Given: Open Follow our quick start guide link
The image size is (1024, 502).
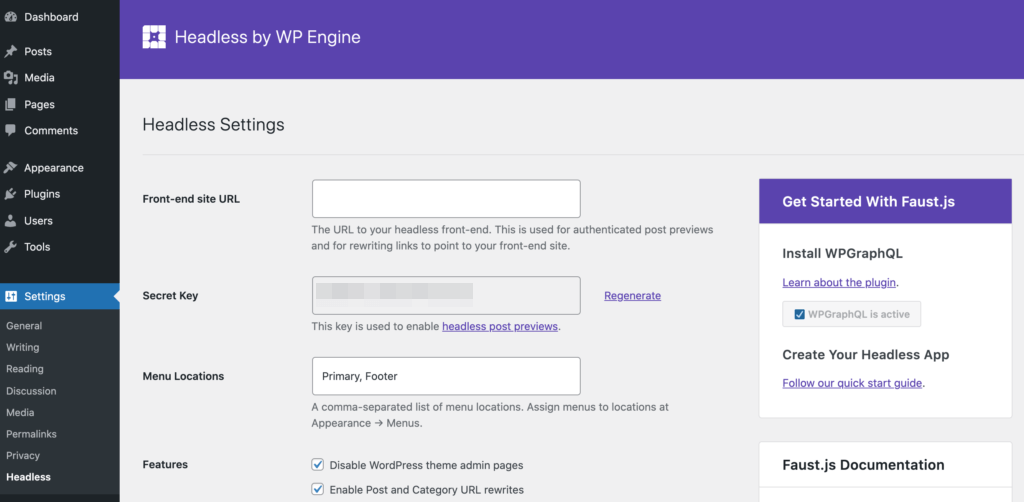Looking at the screenshot, I should (852, 383).
